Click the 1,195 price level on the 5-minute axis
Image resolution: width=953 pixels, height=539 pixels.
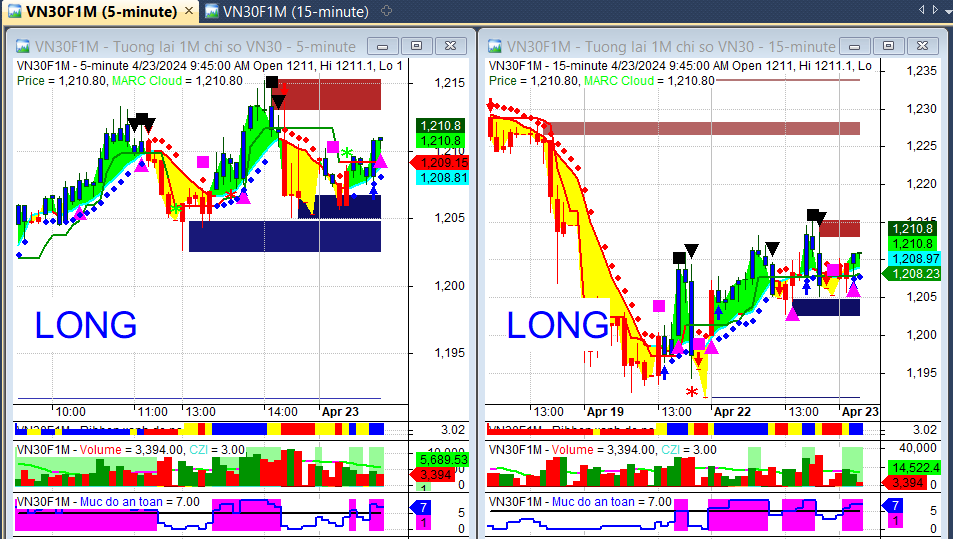(450, 353)
